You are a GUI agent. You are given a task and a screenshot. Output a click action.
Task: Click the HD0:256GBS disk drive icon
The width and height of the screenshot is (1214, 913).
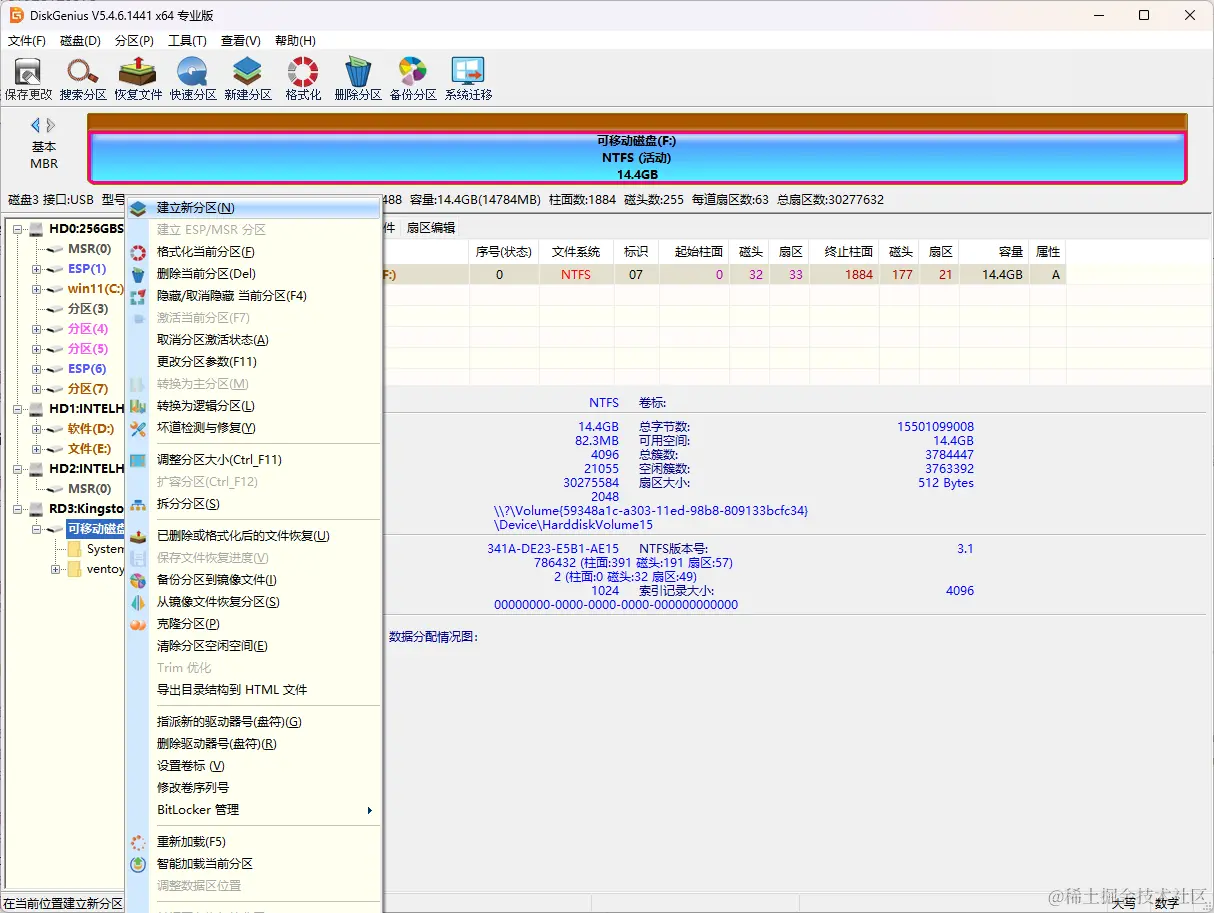pos(37,229)
